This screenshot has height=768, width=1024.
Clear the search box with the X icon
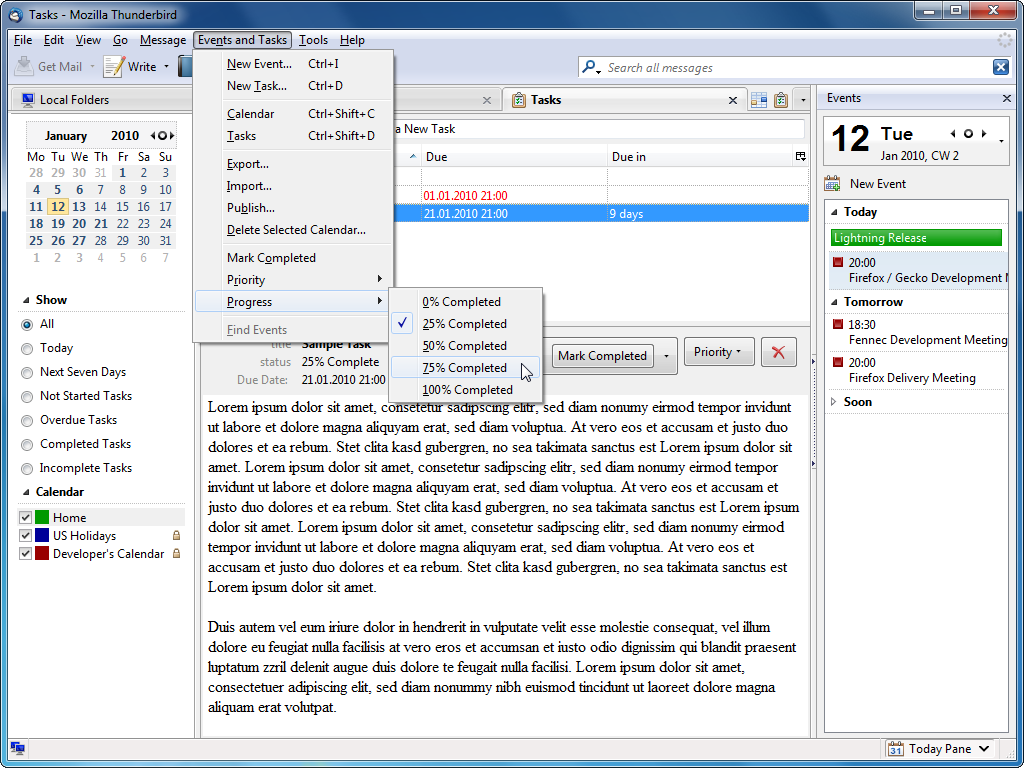click(1000, 67)
